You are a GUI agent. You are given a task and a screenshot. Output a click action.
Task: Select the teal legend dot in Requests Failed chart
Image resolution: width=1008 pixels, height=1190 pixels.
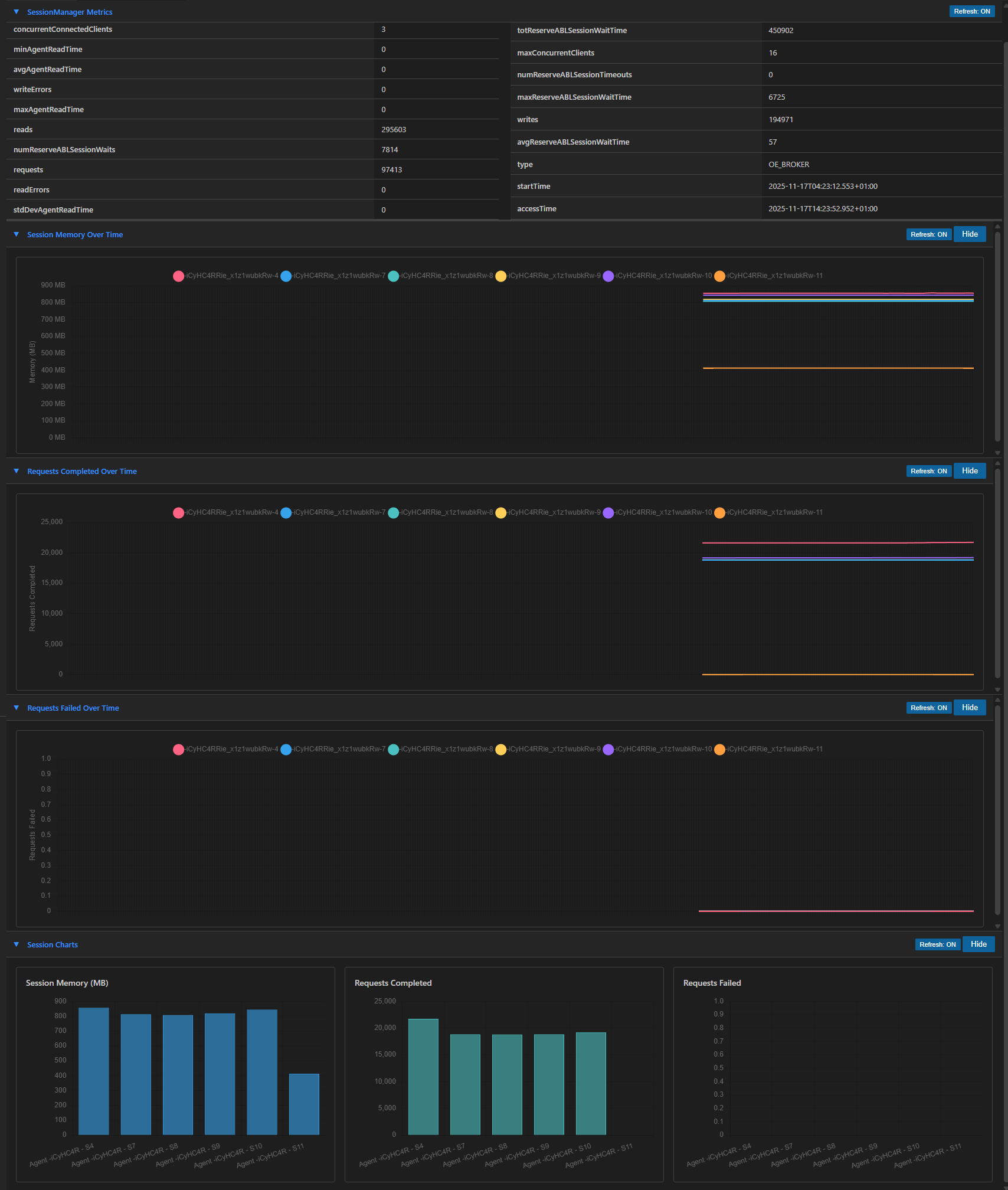click(393, 749)
